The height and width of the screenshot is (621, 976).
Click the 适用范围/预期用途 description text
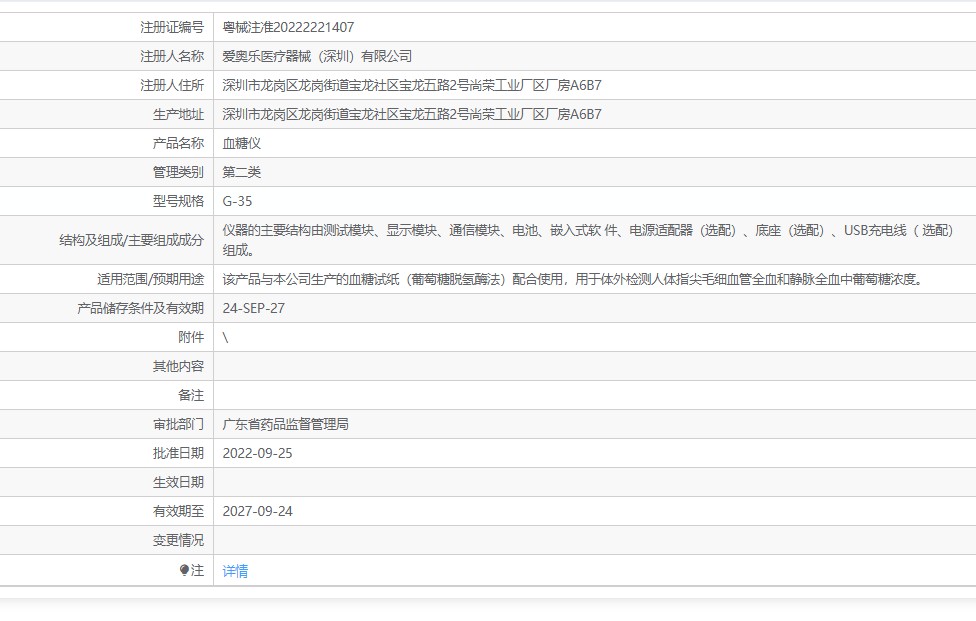tap(574, 279)
